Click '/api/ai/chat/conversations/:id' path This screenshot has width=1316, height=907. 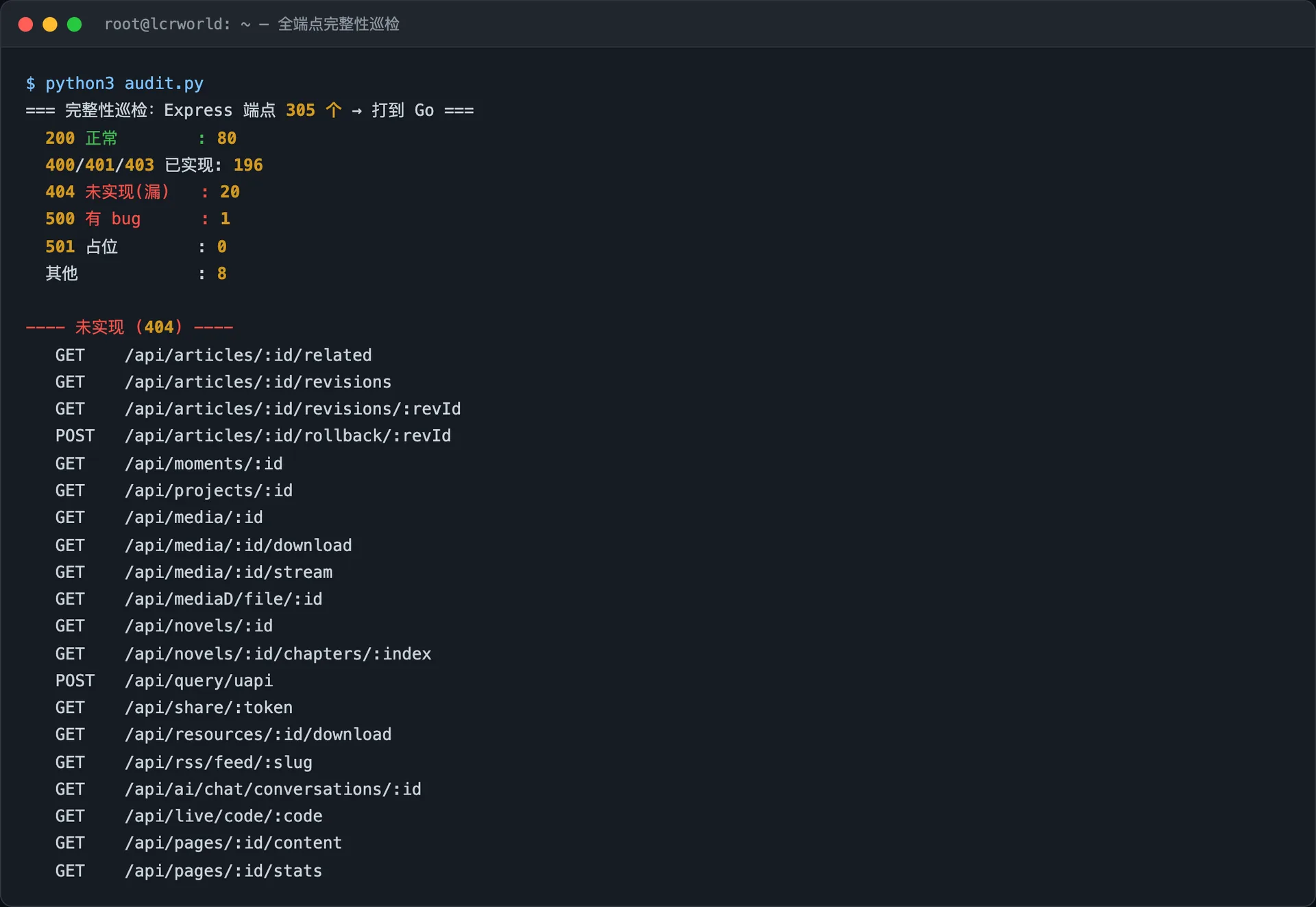pyautogui.click(x=273, y=789)
